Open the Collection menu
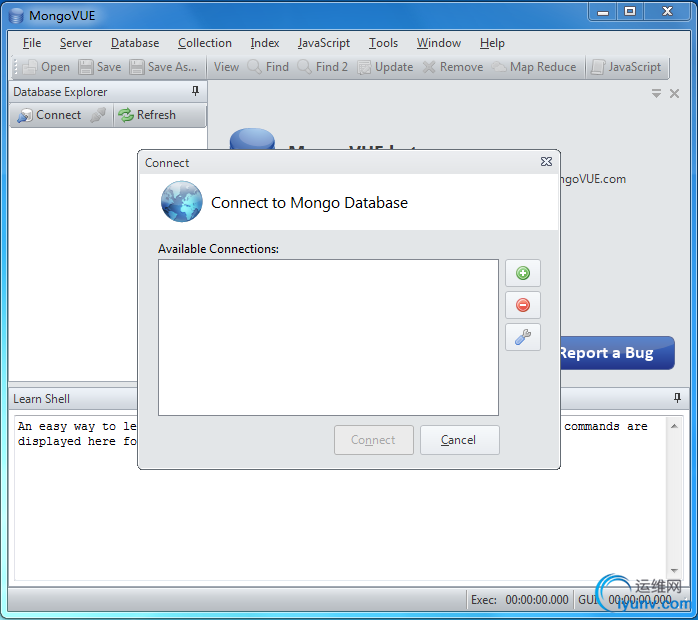Screen dimensions: 698x620 coord(205,43)
